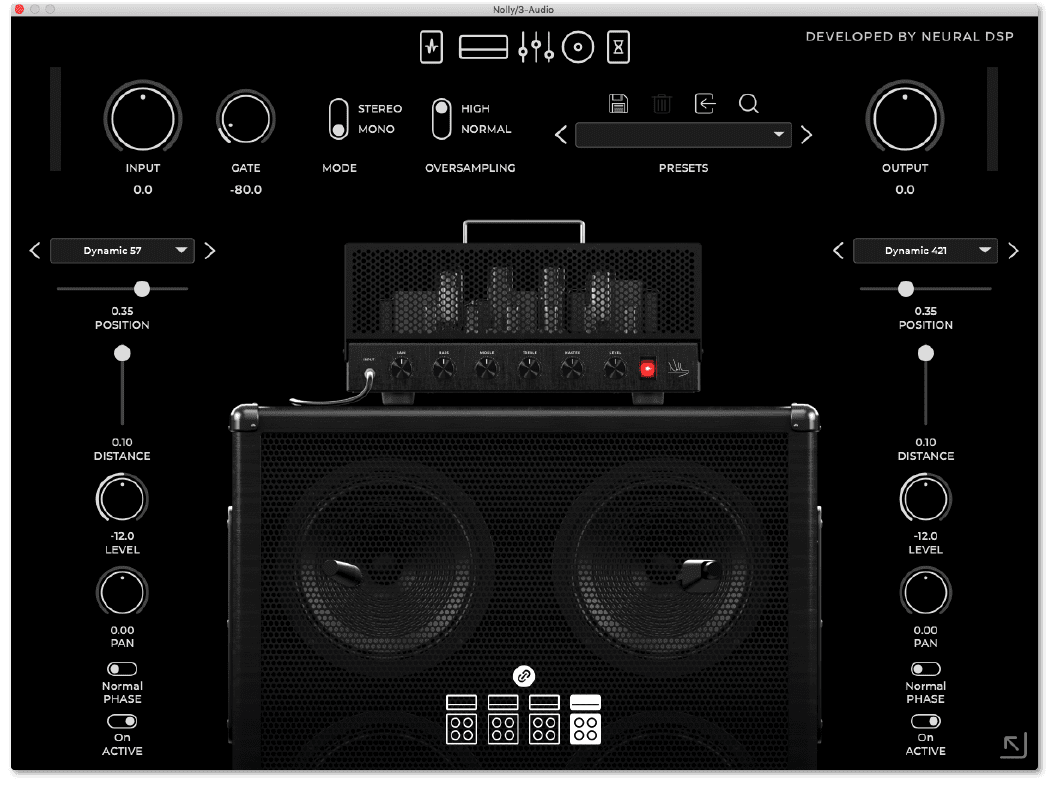The width and height of the screenshot is (1048, 788).
Task: Disable the right microphone ACTIVE switch
Action: [925, 722]
